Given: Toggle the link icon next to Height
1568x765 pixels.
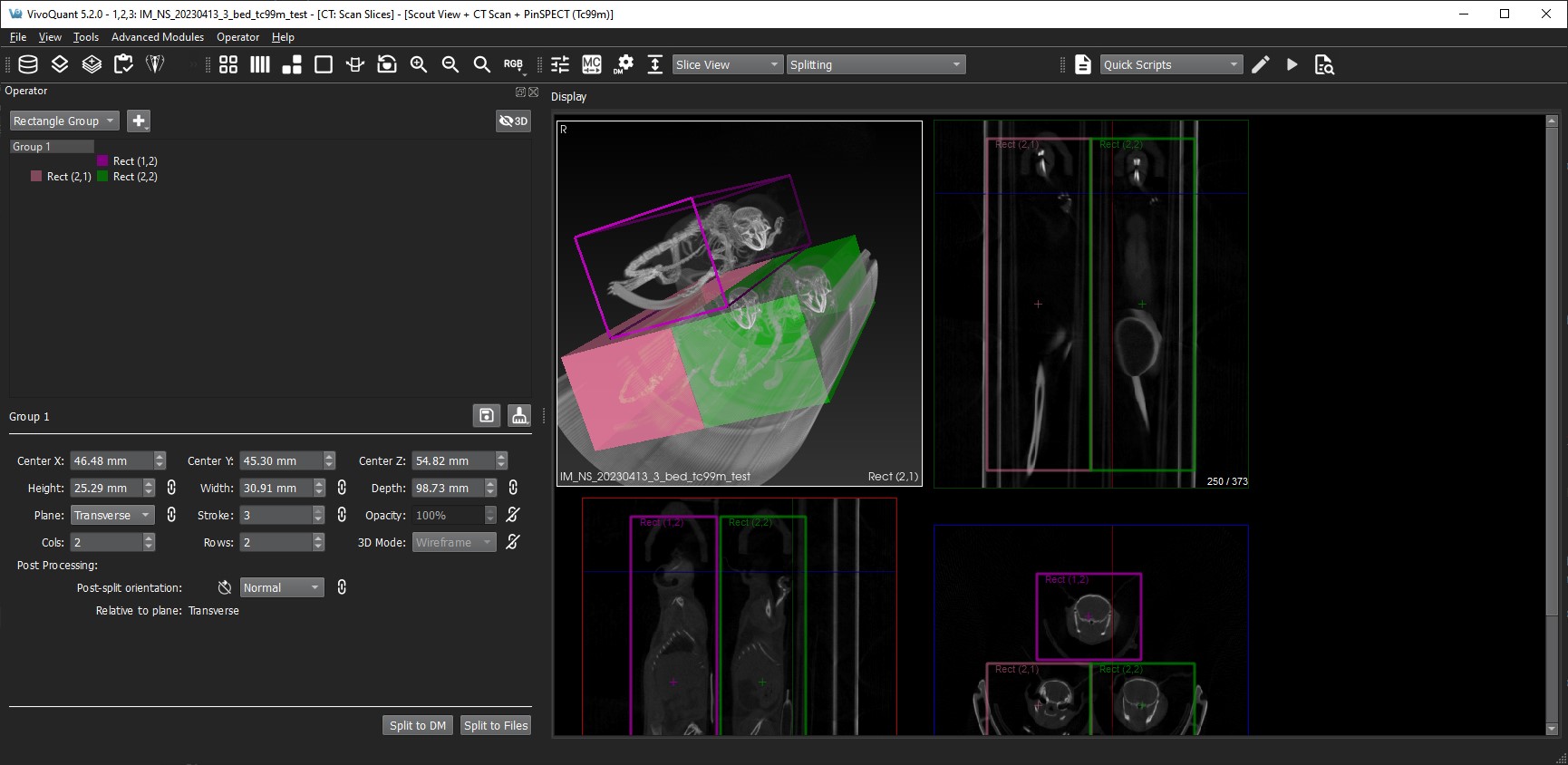Looking at the screenshot, I should point(171,488).
